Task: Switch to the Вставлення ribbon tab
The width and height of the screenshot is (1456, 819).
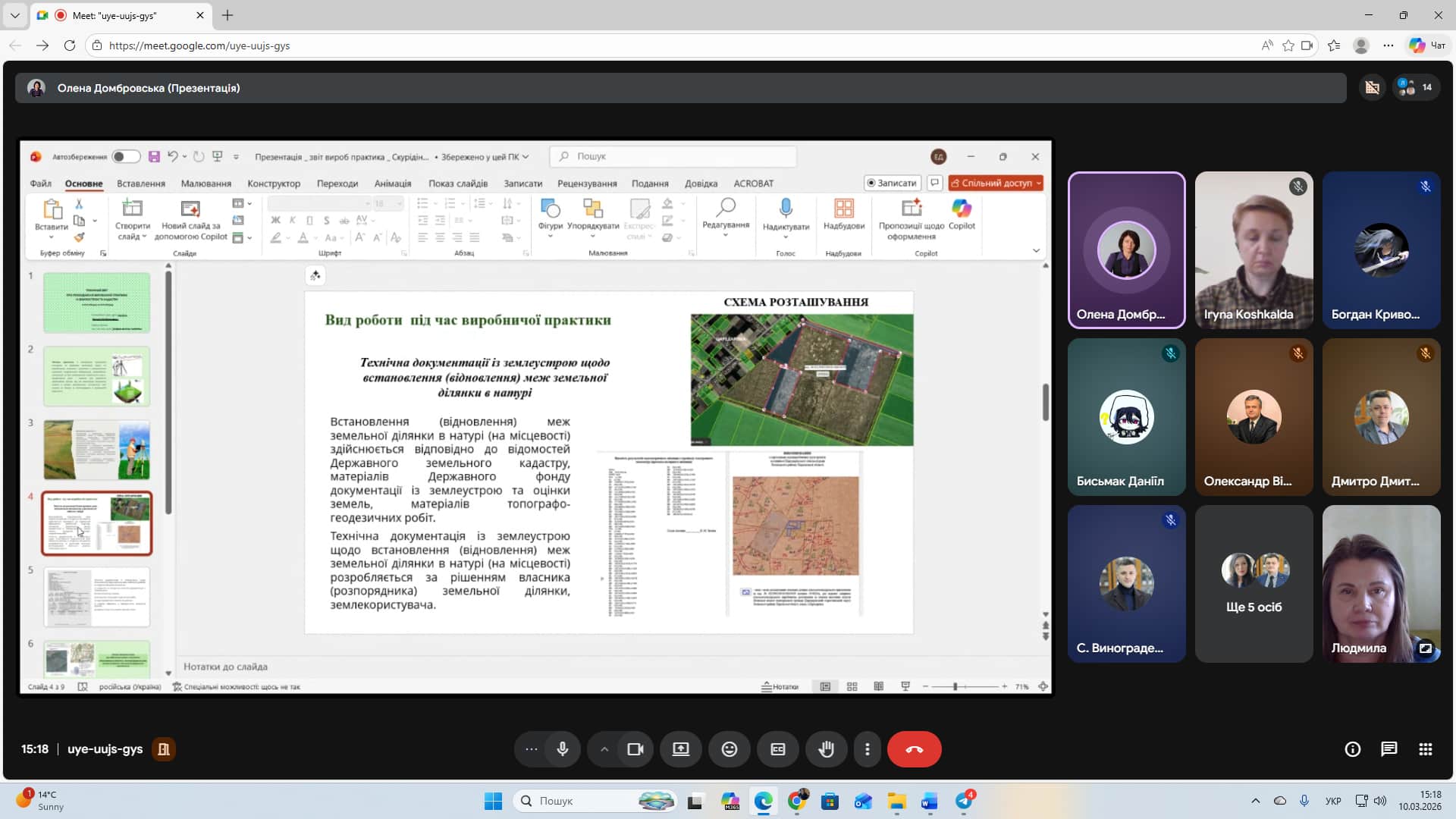Action: click(x=141, y=184)
